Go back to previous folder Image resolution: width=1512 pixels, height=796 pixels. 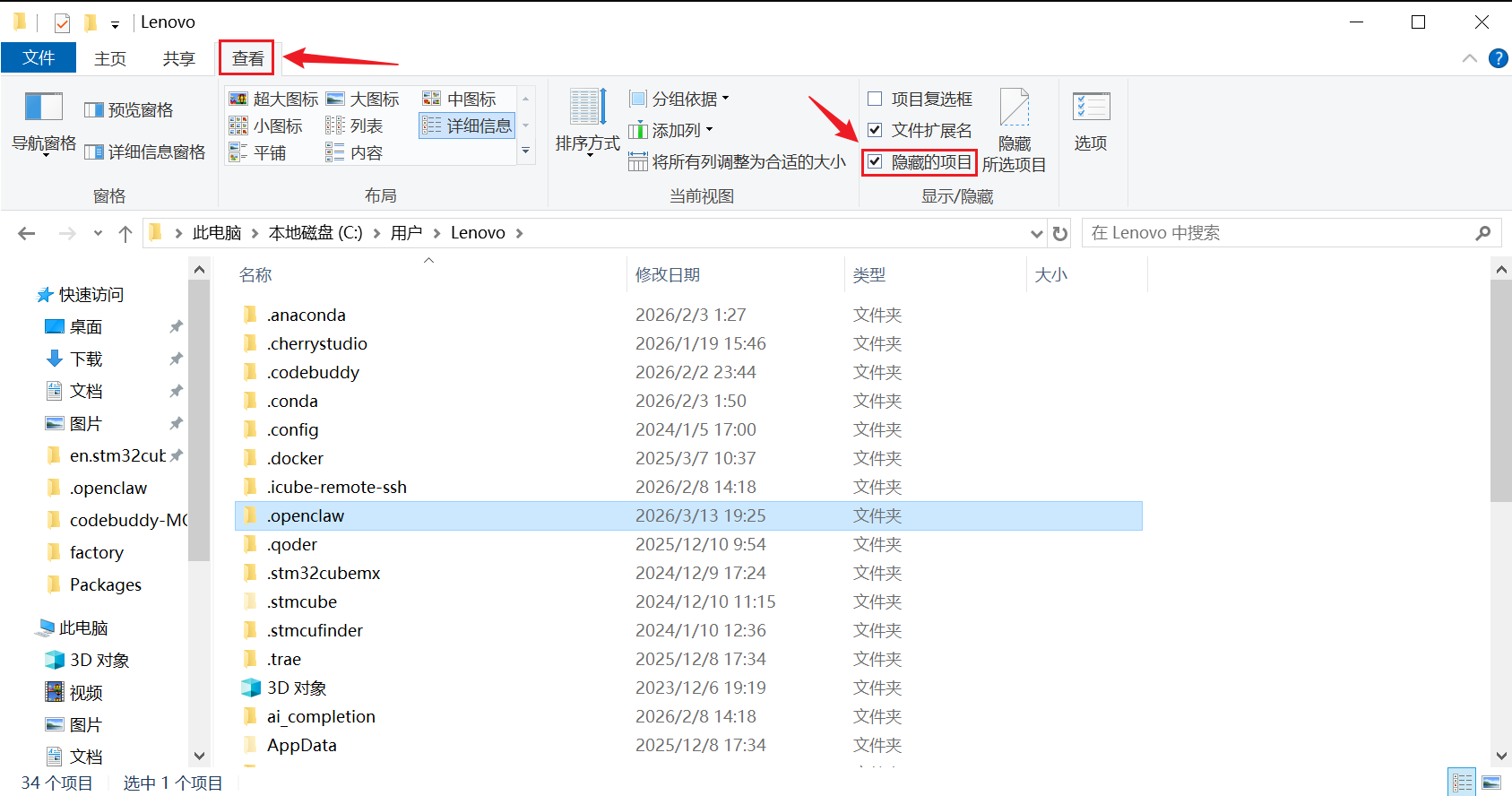(27, 233)
